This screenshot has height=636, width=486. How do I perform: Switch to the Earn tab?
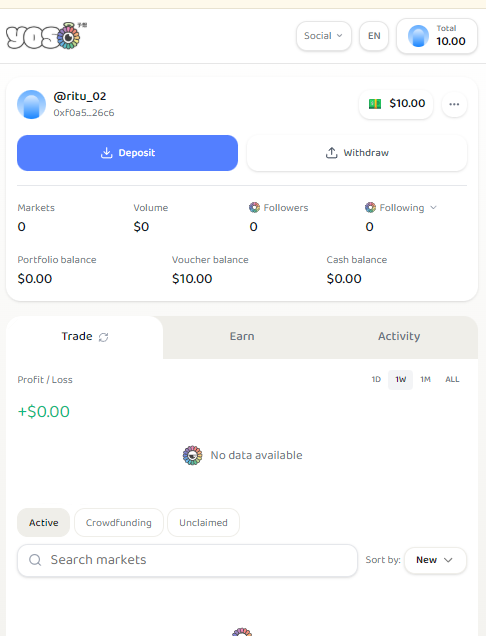click(242, 336)
